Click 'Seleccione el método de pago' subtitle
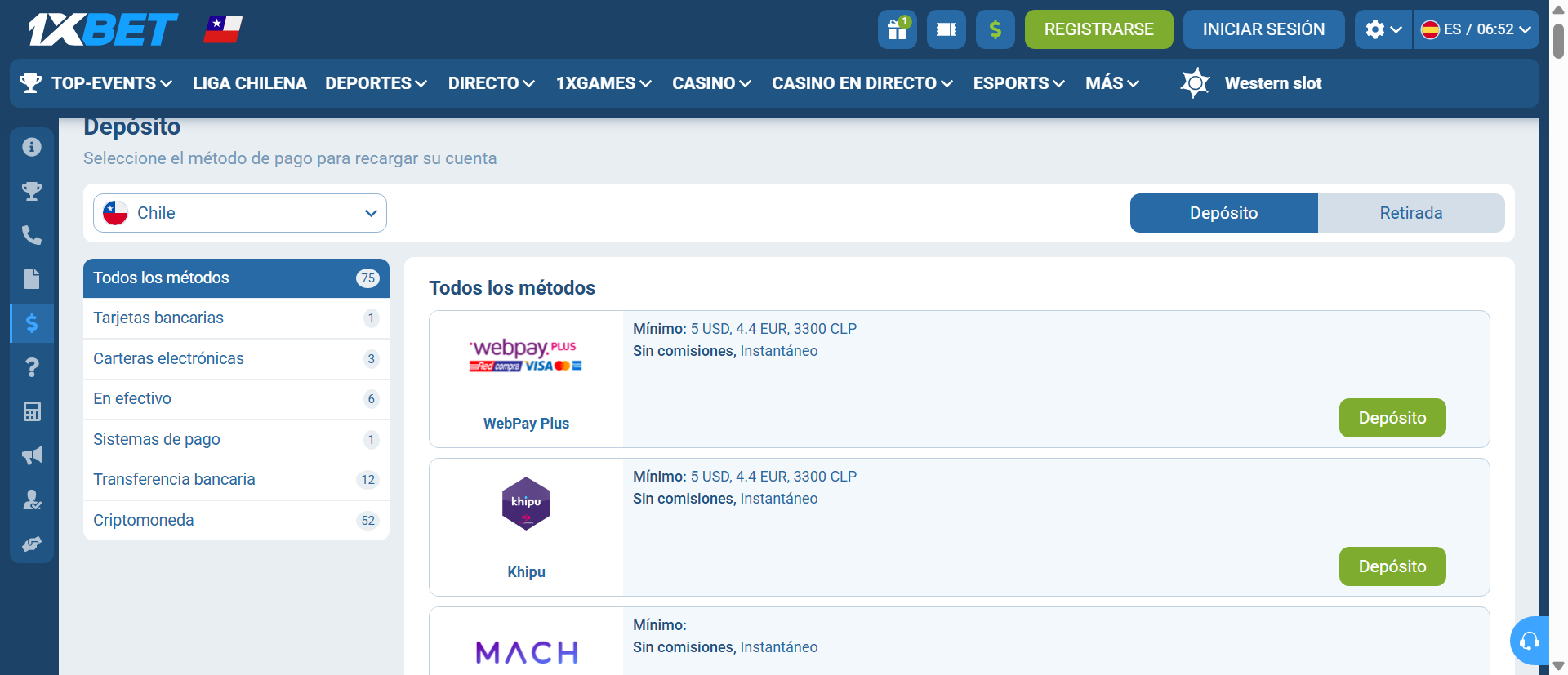The height and width of the screenshot is (675, 1568). pyautogui.click(x=290, y=158)
